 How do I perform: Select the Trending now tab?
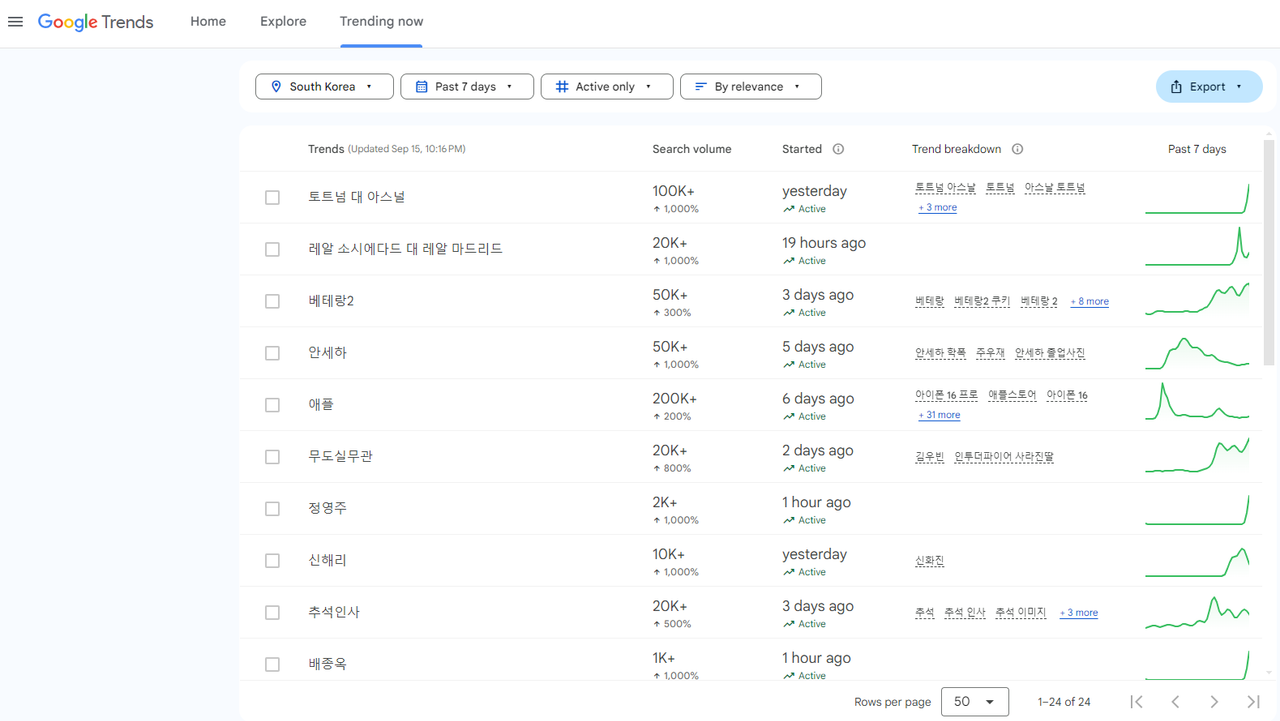click(381, 22)
